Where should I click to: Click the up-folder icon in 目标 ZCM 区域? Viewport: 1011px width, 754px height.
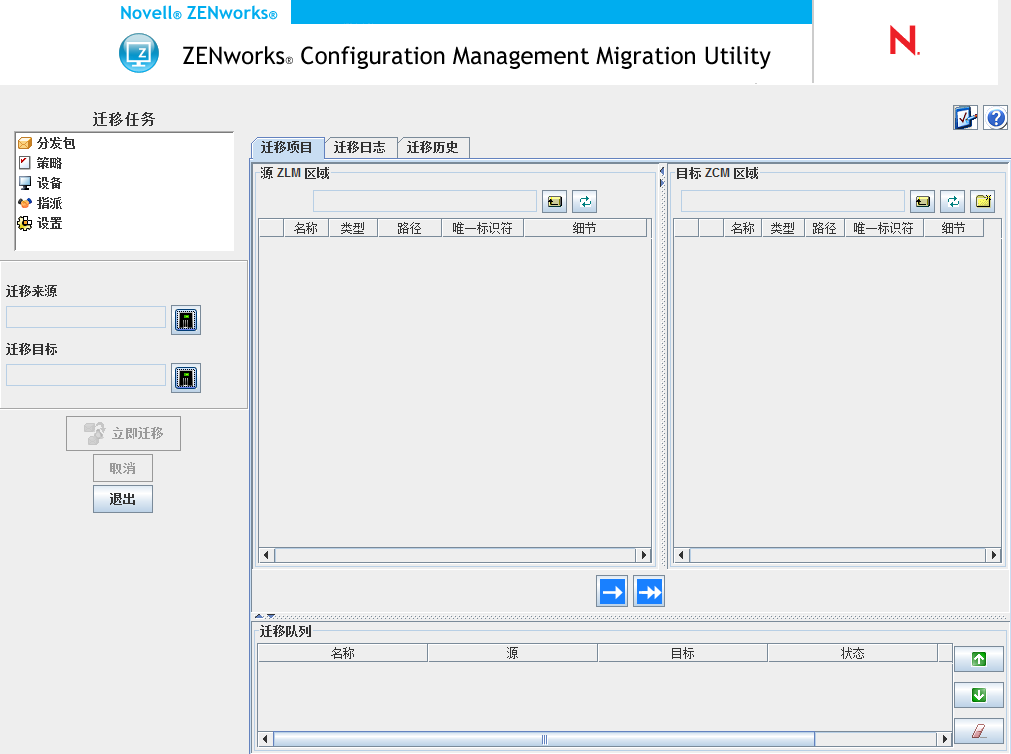(923, 202)
